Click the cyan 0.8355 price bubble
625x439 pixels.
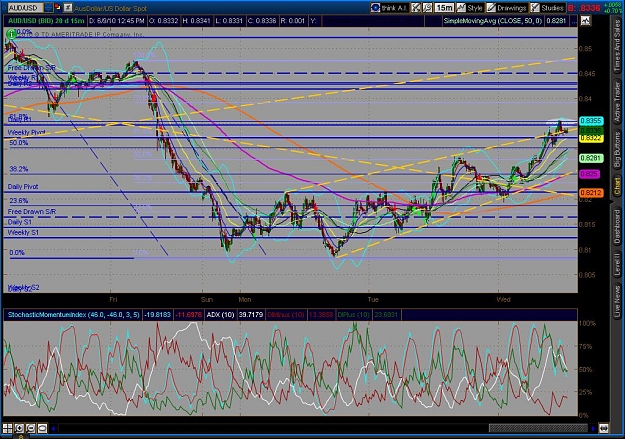pos(591,121)
